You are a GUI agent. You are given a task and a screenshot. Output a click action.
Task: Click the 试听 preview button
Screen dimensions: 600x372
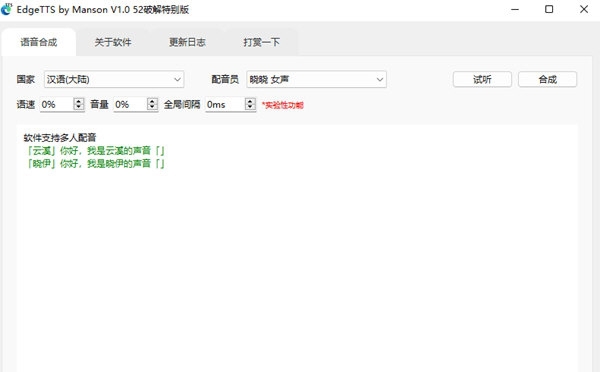click(482, 79)
